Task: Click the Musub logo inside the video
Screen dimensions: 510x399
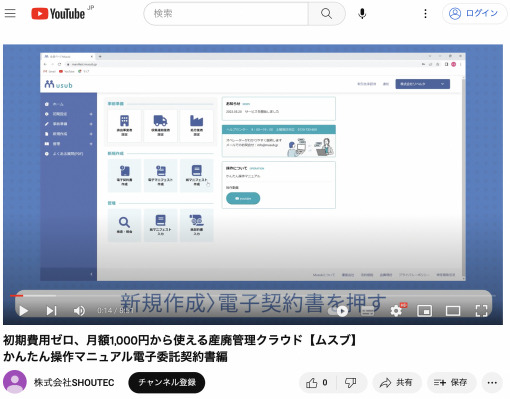Action: point(58,84)
